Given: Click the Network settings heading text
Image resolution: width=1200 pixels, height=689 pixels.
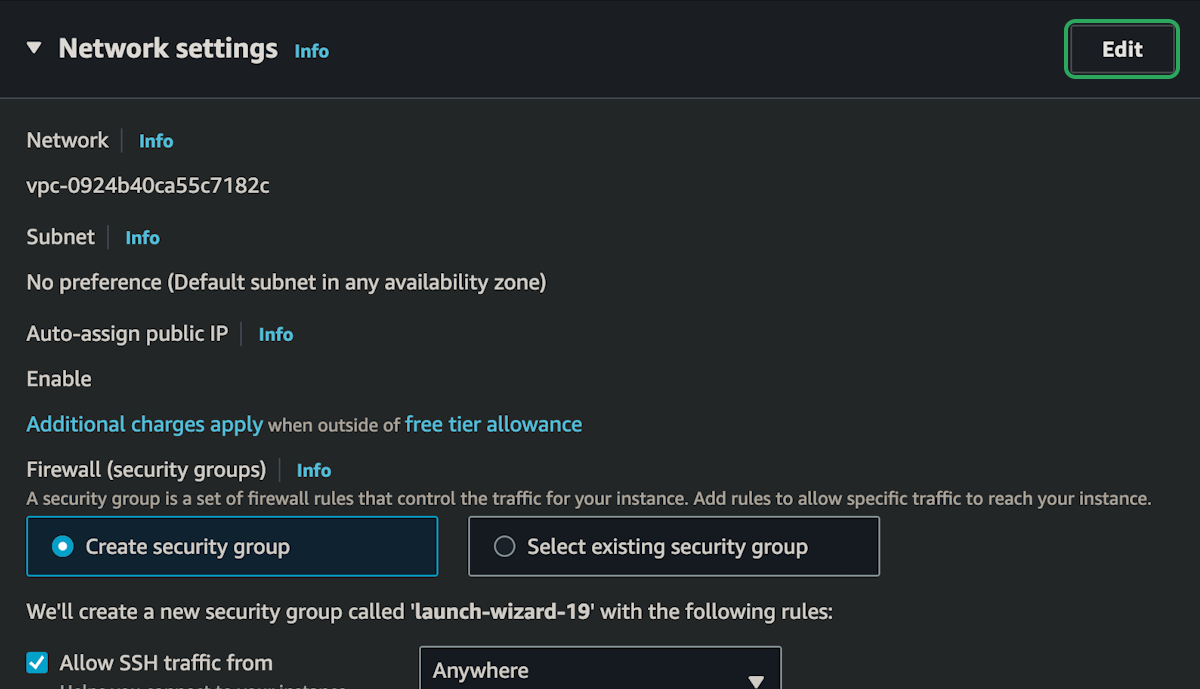Looking at the screenshot, I should [x=168, y=48].
